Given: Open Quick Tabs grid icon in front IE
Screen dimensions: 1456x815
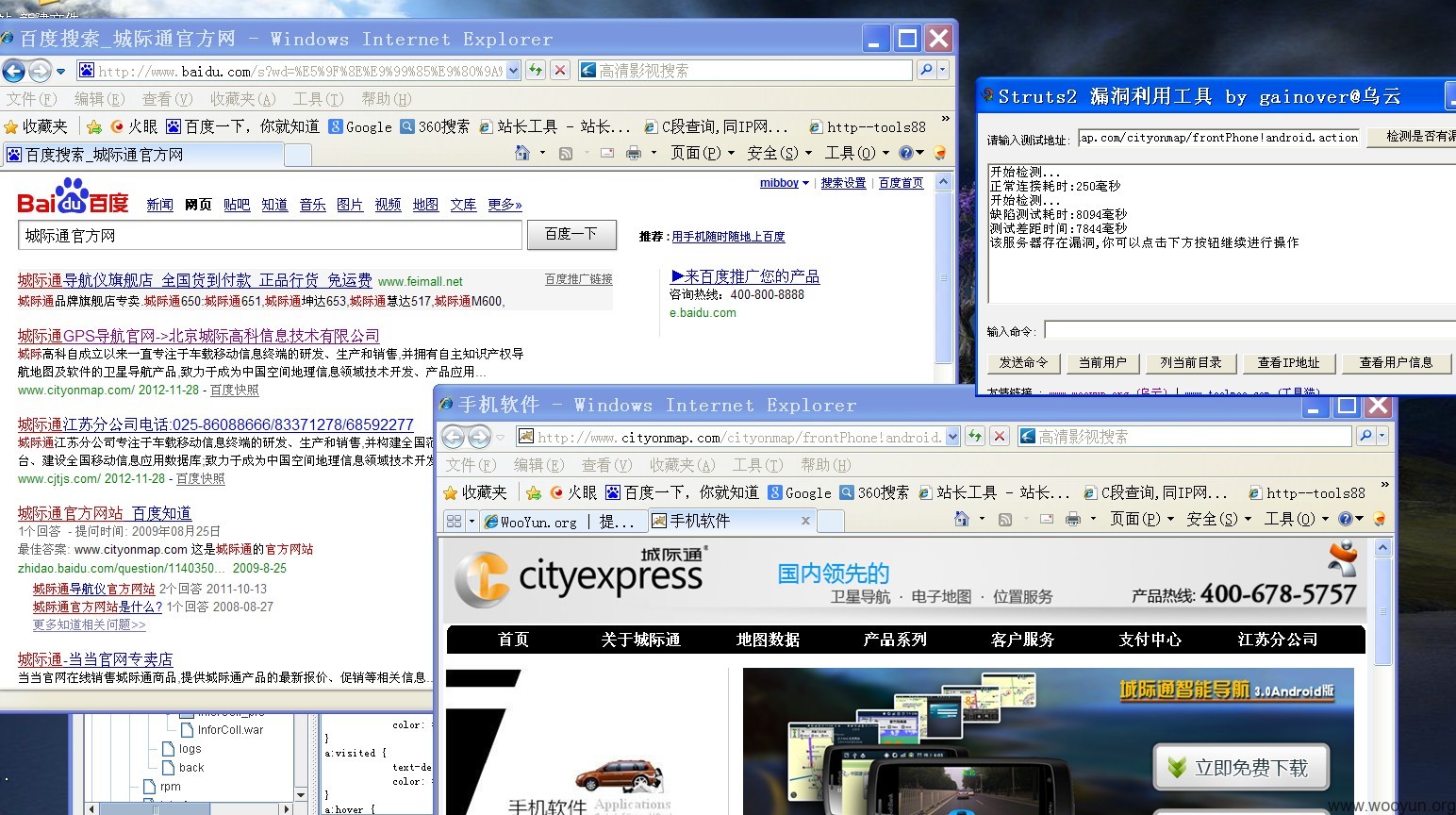Looking at the screenshot, I should click(454, 521).
